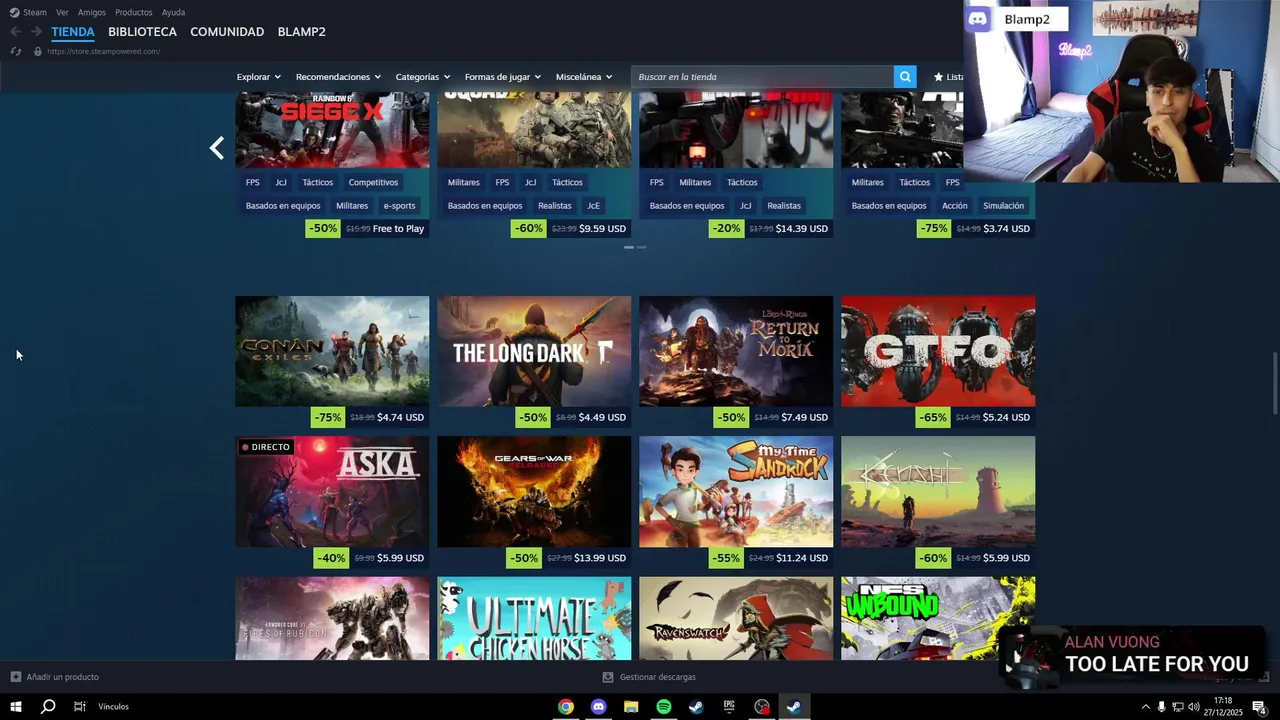The width and height of the screenshot is (1280, 720).
Task: Open the Steam menu
Action: (35, 12)
